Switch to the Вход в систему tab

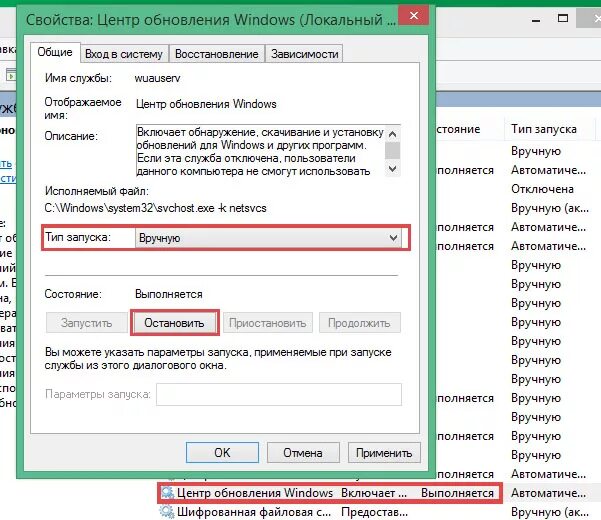pyautogui.click(x=124, y=54)
